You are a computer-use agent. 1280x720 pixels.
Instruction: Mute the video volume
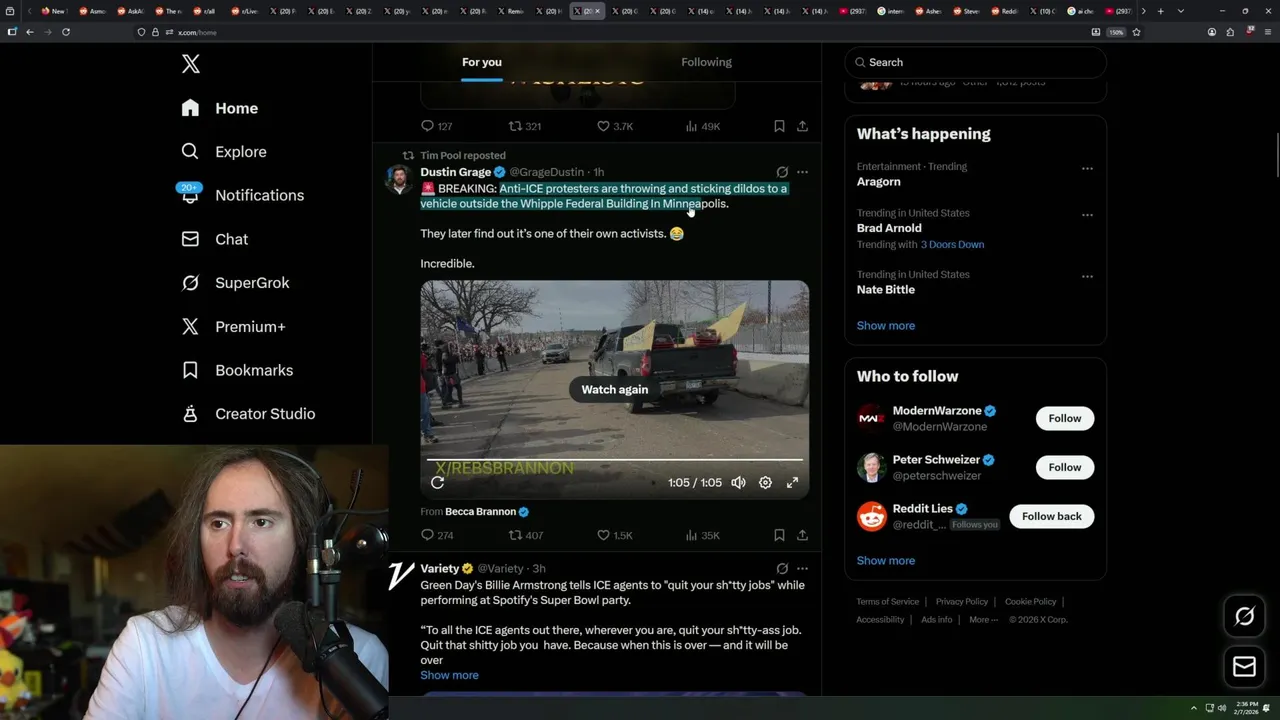(738, 482)
